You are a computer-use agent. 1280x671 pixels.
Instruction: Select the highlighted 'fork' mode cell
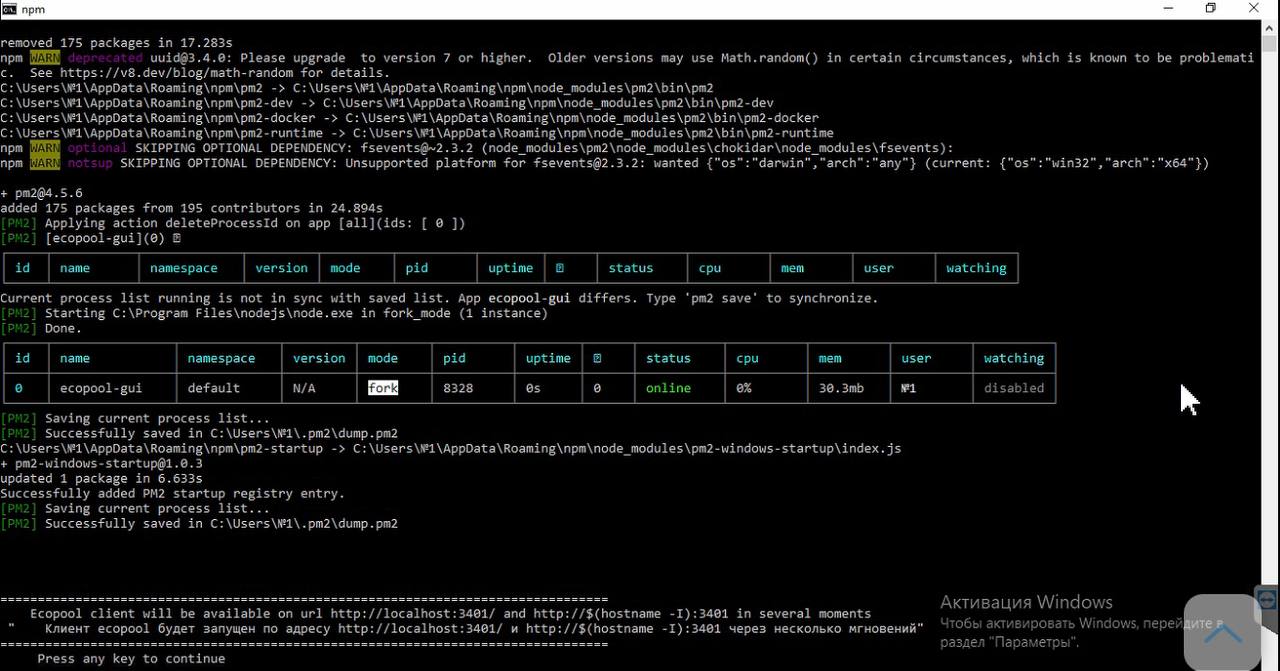coord(383,388)
